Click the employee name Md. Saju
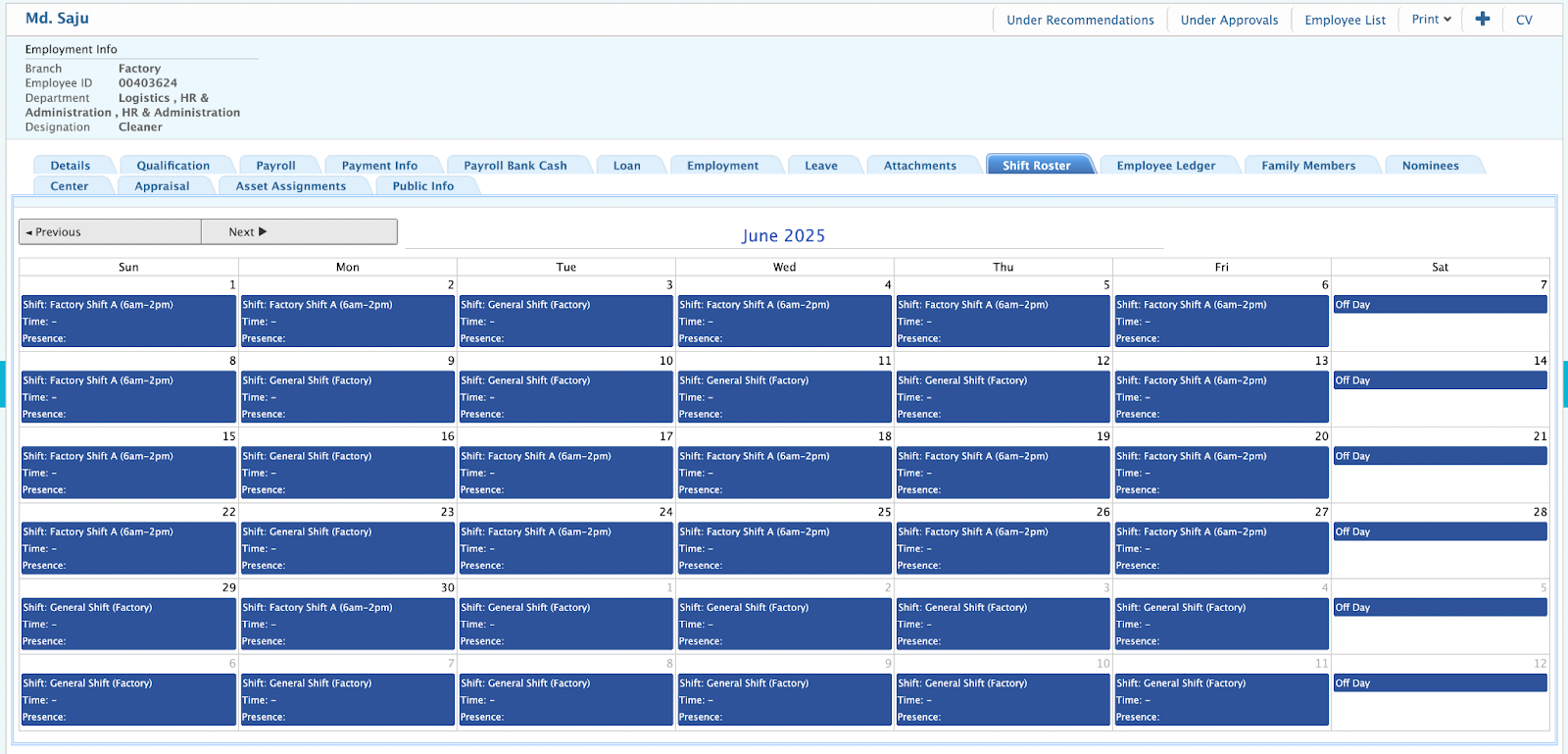Viewport: 1568px width, 754px height. coord(57,18)
